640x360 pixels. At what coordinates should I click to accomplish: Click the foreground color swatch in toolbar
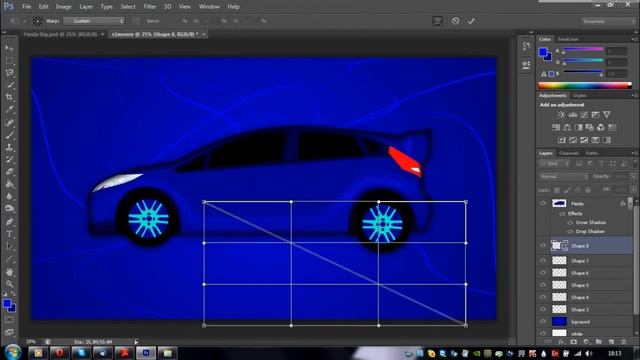[7, 303]
